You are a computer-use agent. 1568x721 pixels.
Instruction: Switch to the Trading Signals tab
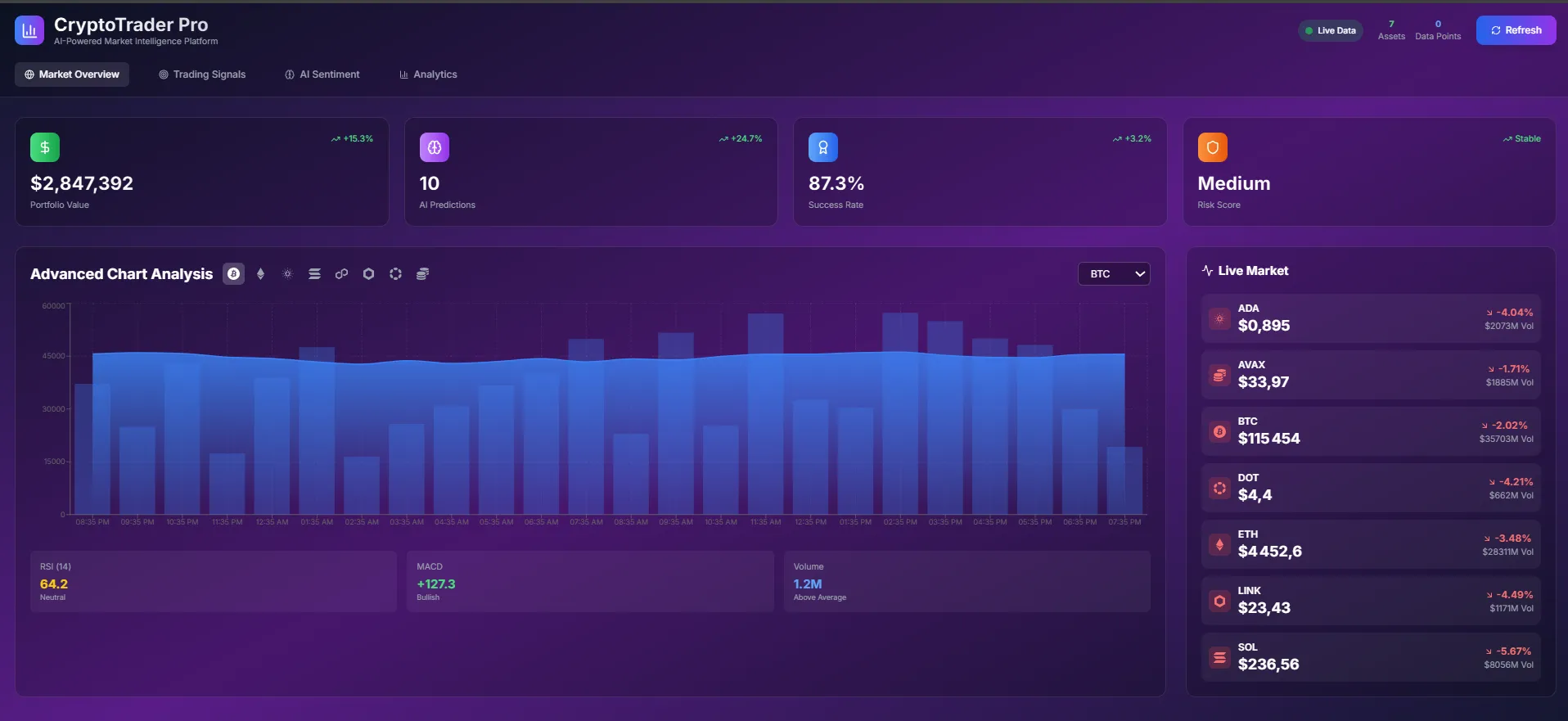202,74
